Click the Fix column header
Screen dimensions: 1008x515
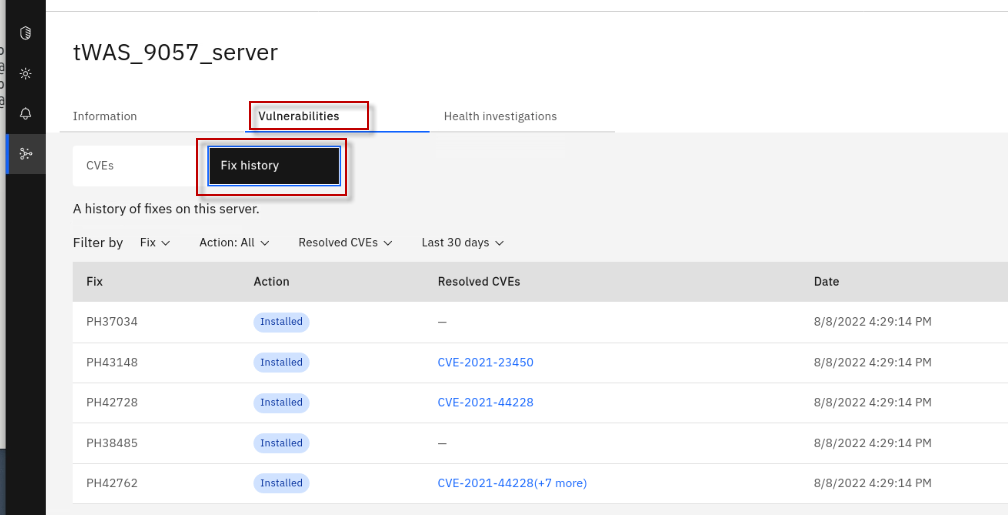point(95,282)
